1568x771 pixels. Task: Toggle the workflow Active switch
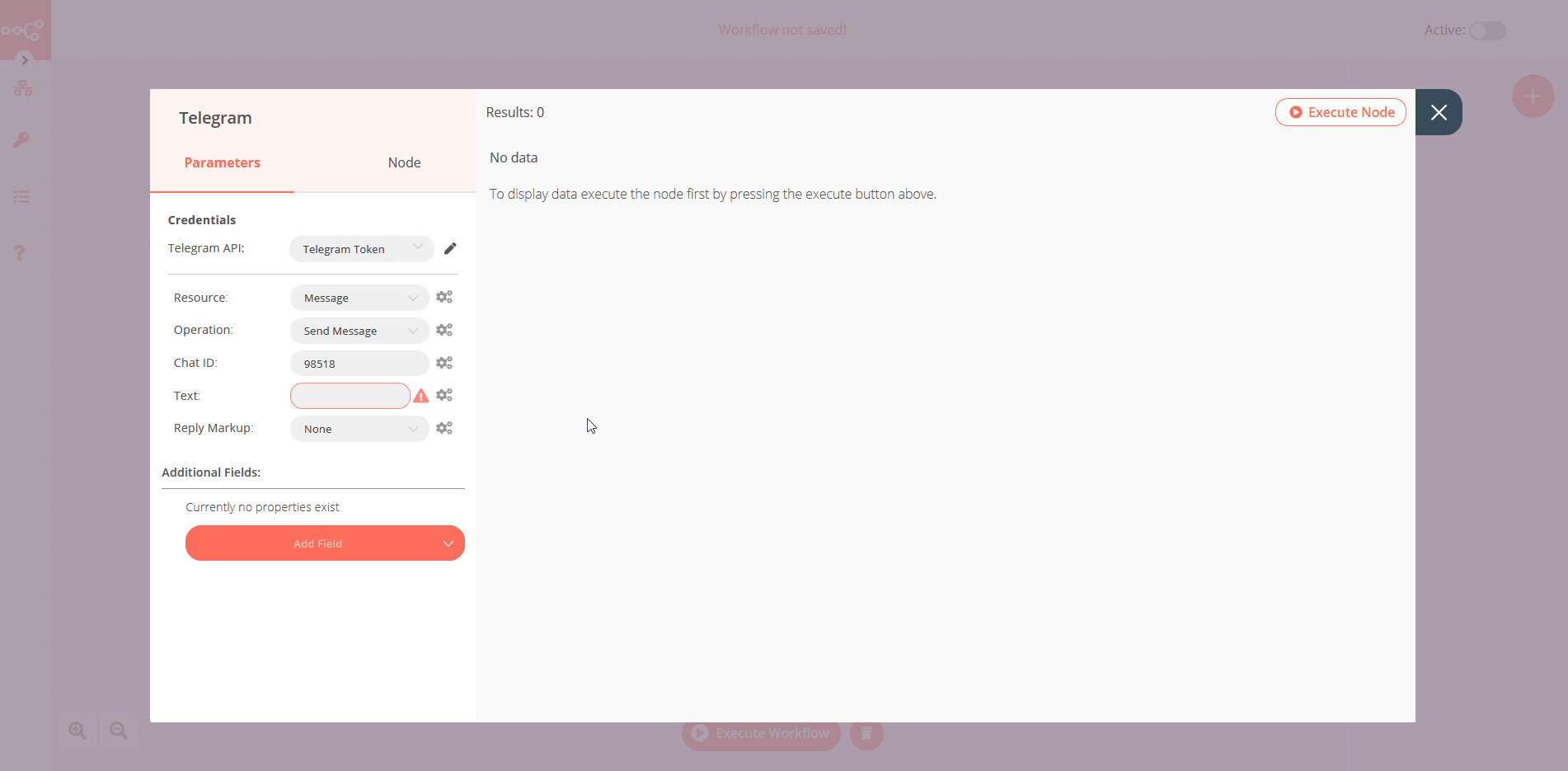(x=1487, y=31)
